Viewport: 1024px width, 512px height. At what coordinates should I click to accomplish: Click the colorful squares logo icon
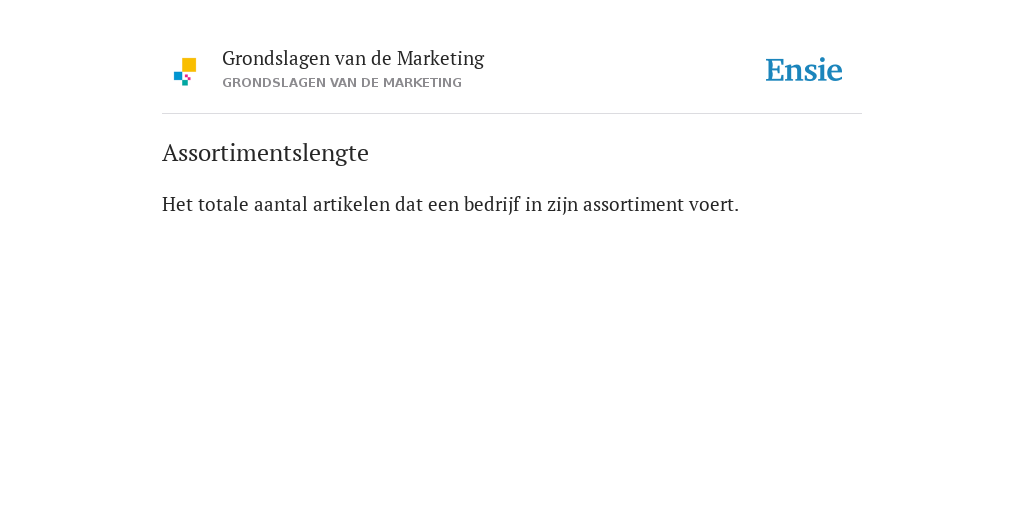click(x=185, y=72)
